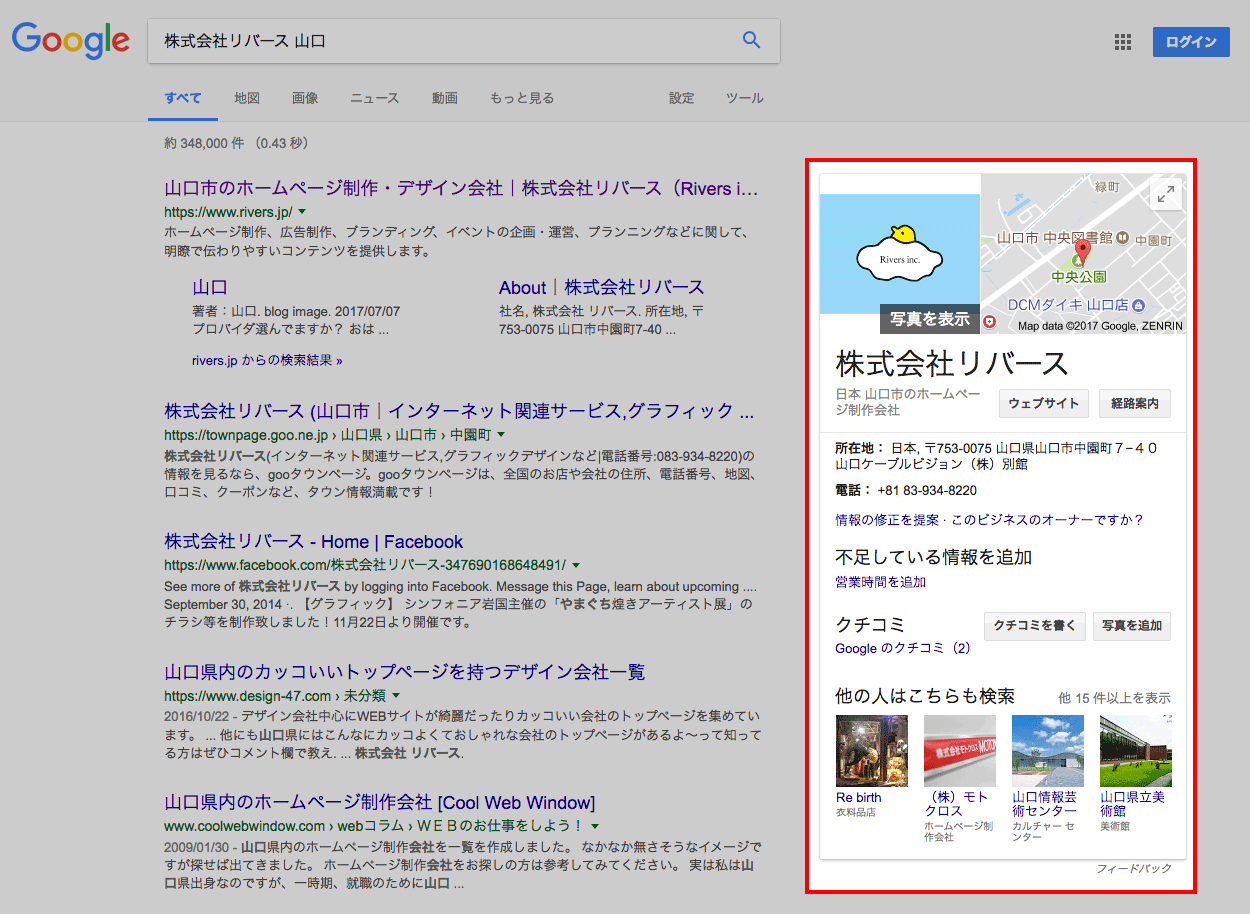The height and width of the screenshot is (914, 1250).
Task: Click the クチコミを書く button
Action: (1035, 626)
